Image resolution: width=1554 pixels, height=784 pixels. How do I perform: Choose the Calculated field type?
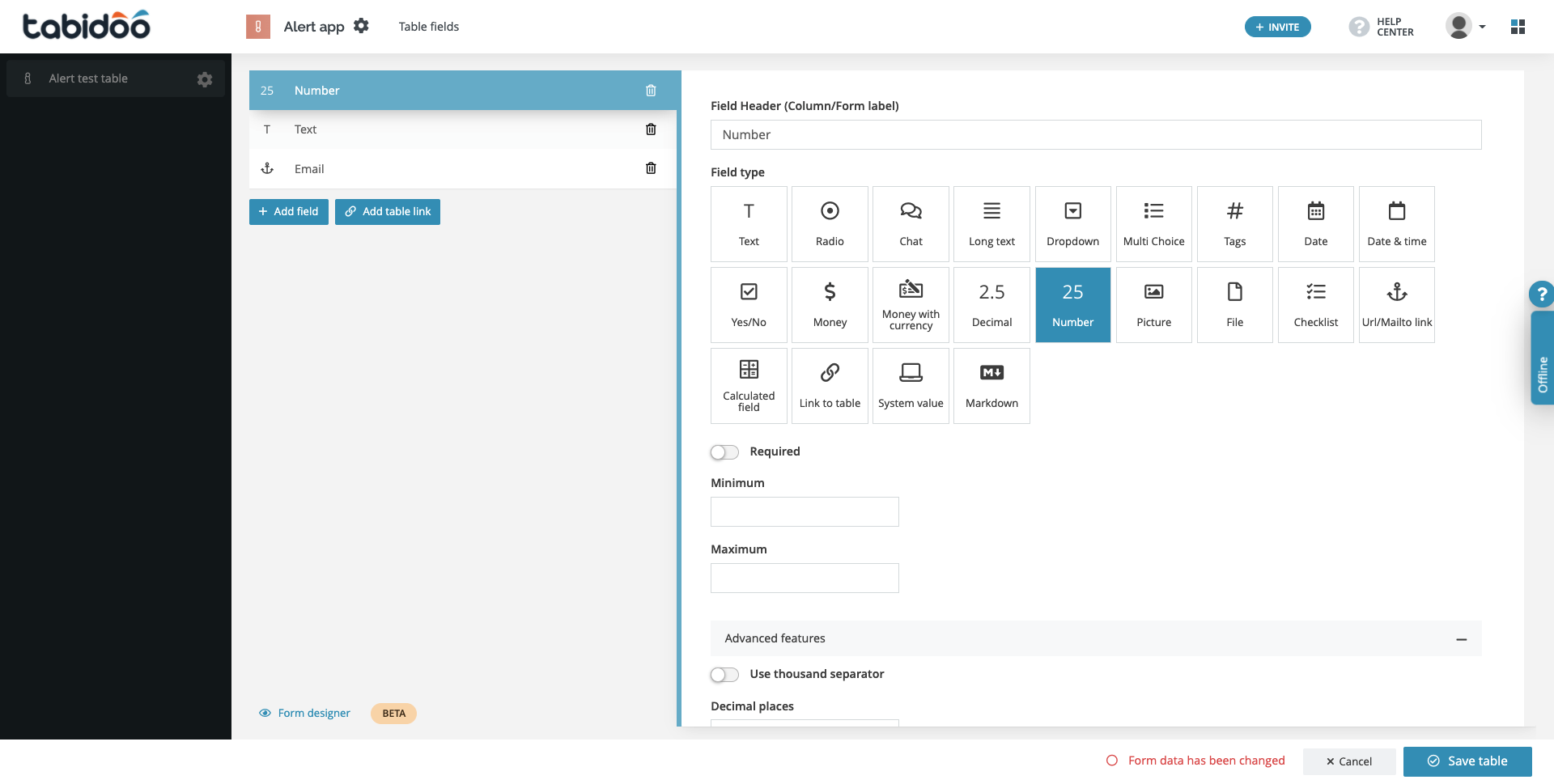(x=749, y=386)
